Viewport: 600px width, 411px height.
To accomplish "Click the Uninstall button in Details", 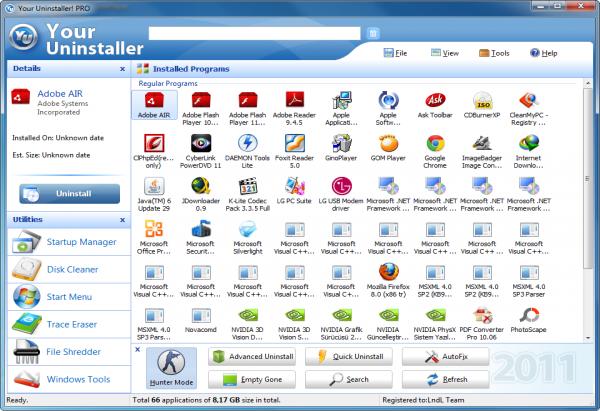I will (x=70, y=194).
